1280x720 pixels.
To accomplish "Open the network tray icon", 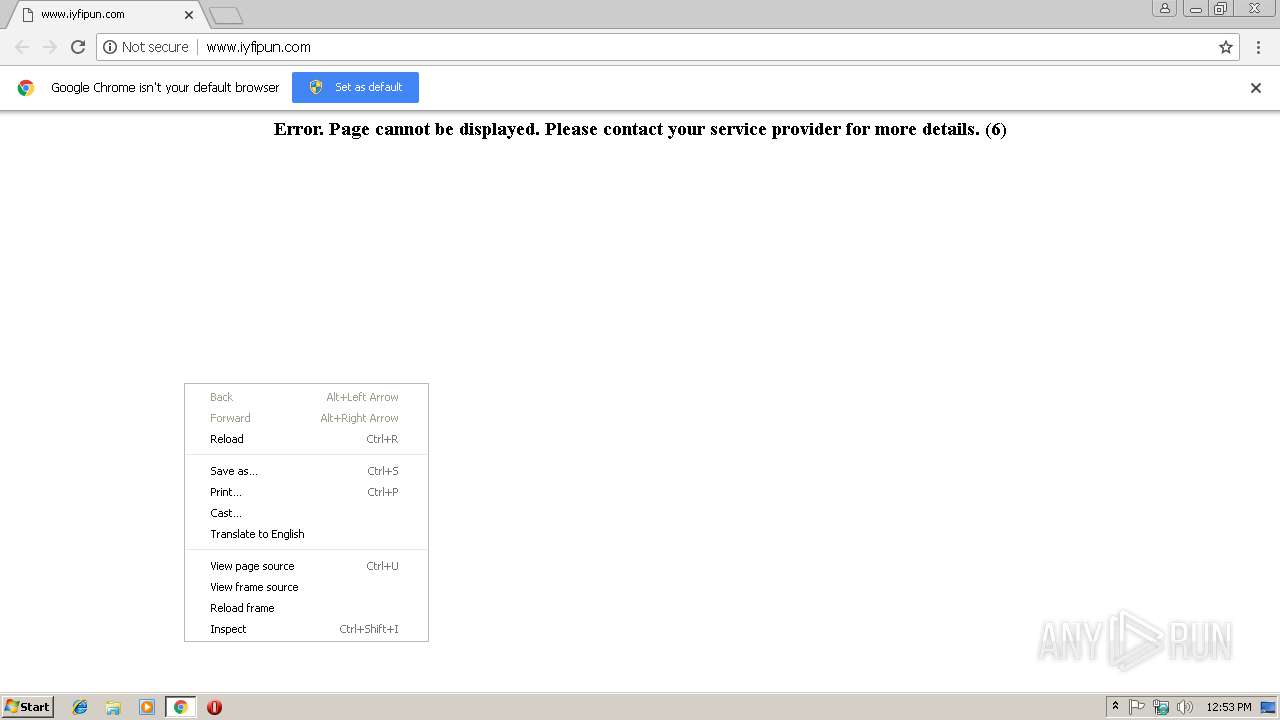I will [x=1161, y=707].
